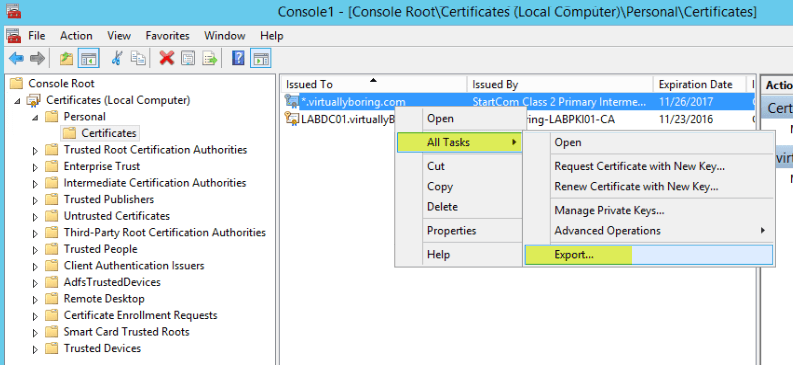Click the LABDC01 certificate icon
The width and height of the screenshot is (793, 365).
(x=292, y=119)
